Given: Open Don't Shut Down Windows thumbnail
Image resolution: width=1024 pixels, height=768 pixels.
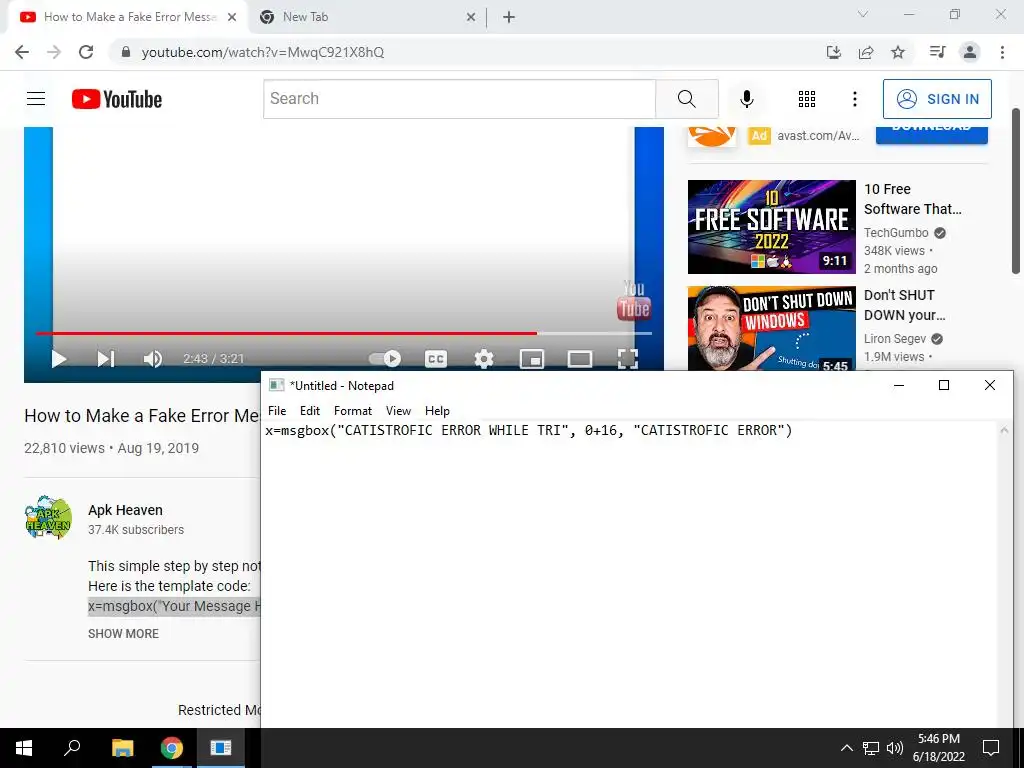Looking at the screenshot, I should (771, 328).
